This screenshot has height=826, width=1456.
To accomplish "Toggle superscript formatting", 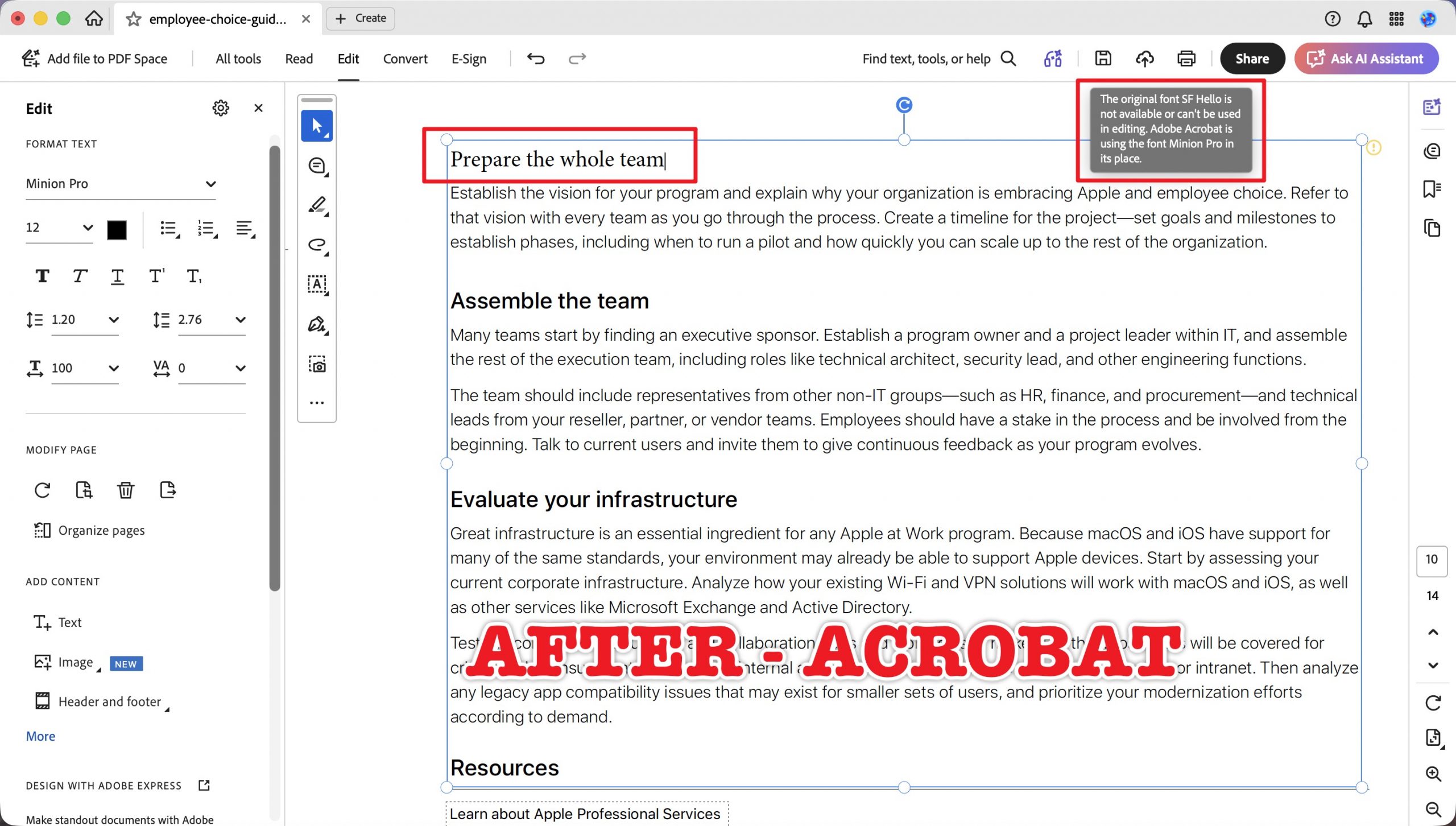I will click(x=156, y=276).
